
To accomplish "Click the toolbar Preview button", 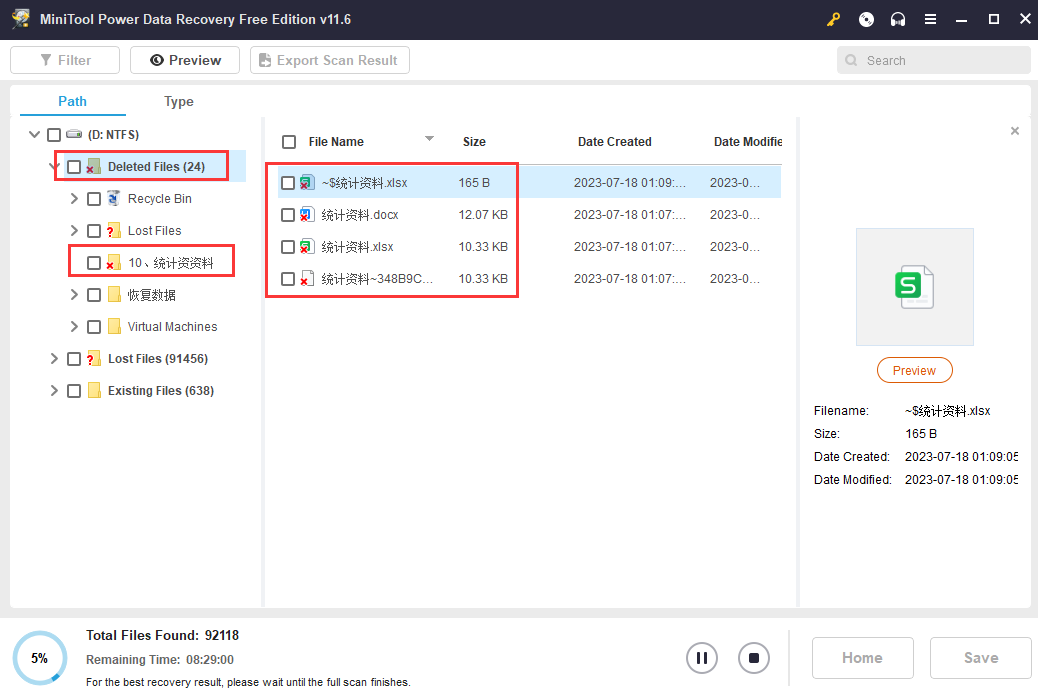I will pos(185,60).
